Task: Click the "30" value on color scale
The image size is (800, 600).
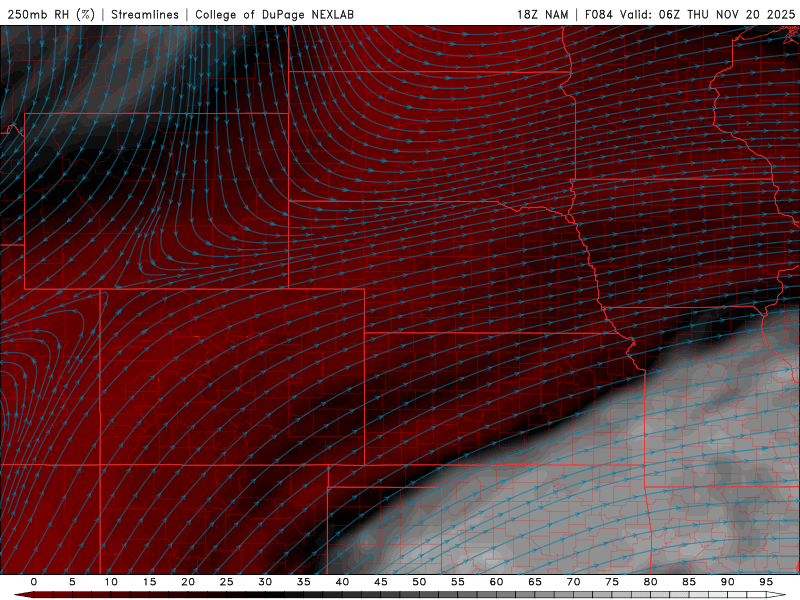Action: pos(265,582)
